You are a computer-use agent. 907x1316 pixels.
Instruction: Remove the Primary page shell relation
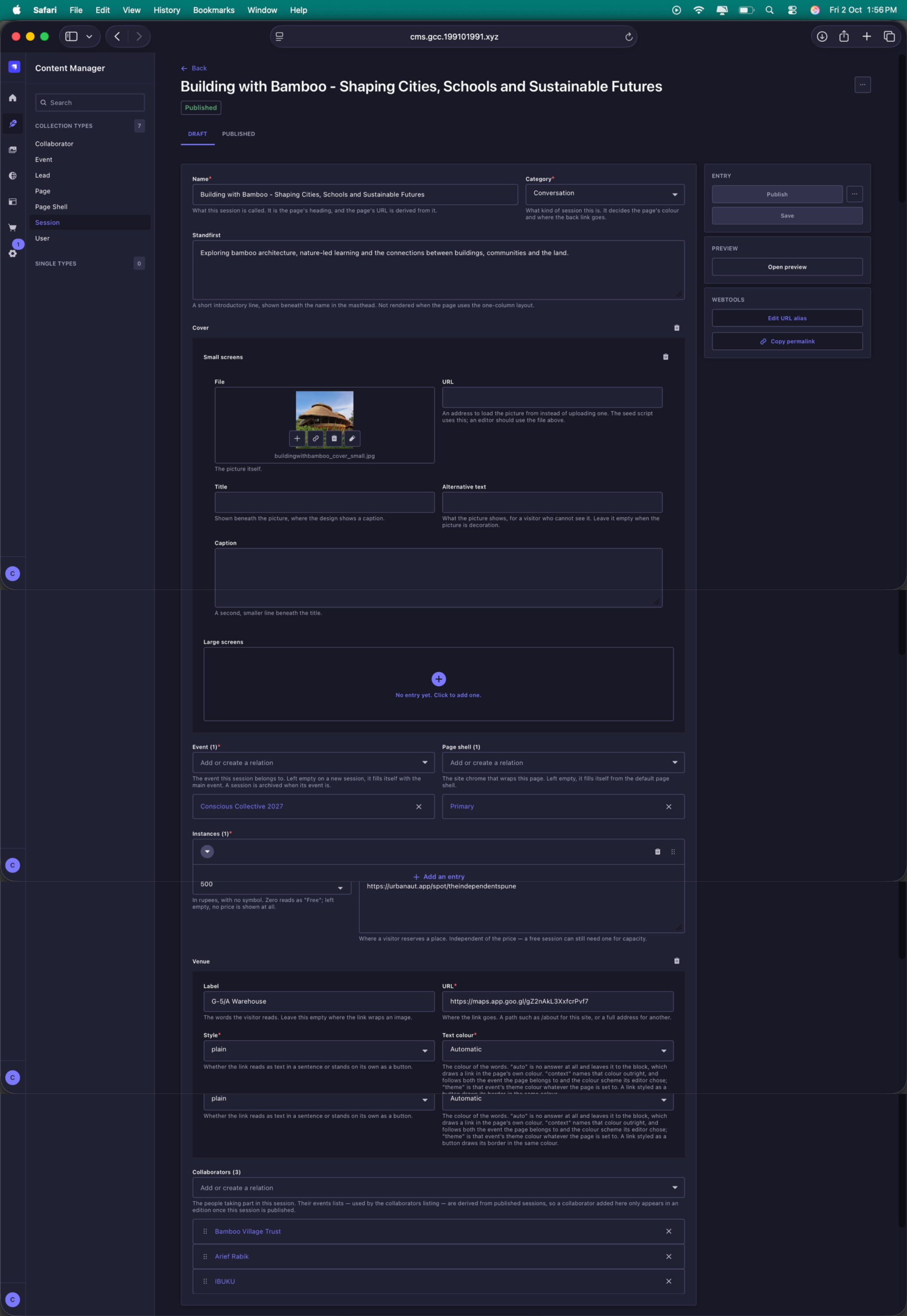[x=669, y=807]
